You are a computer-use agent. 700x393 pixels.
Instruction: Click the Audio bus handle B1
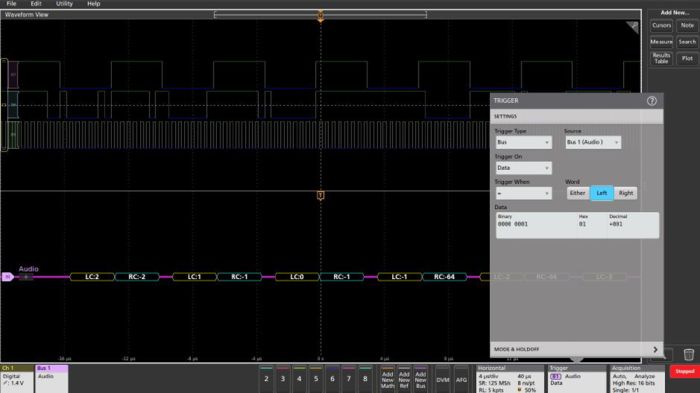(8, 277)
